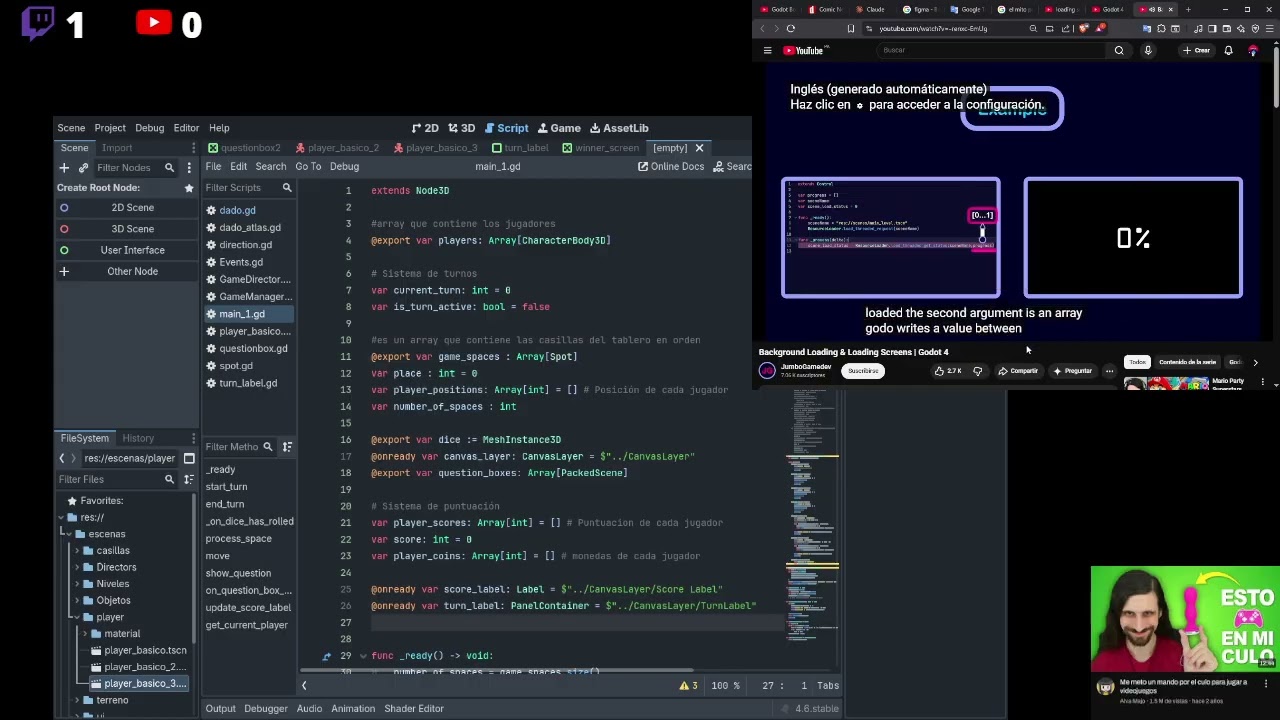Click favorite star next to Create Root Node
This screenshot has height=720, width=1280.
tap(189, 188)
